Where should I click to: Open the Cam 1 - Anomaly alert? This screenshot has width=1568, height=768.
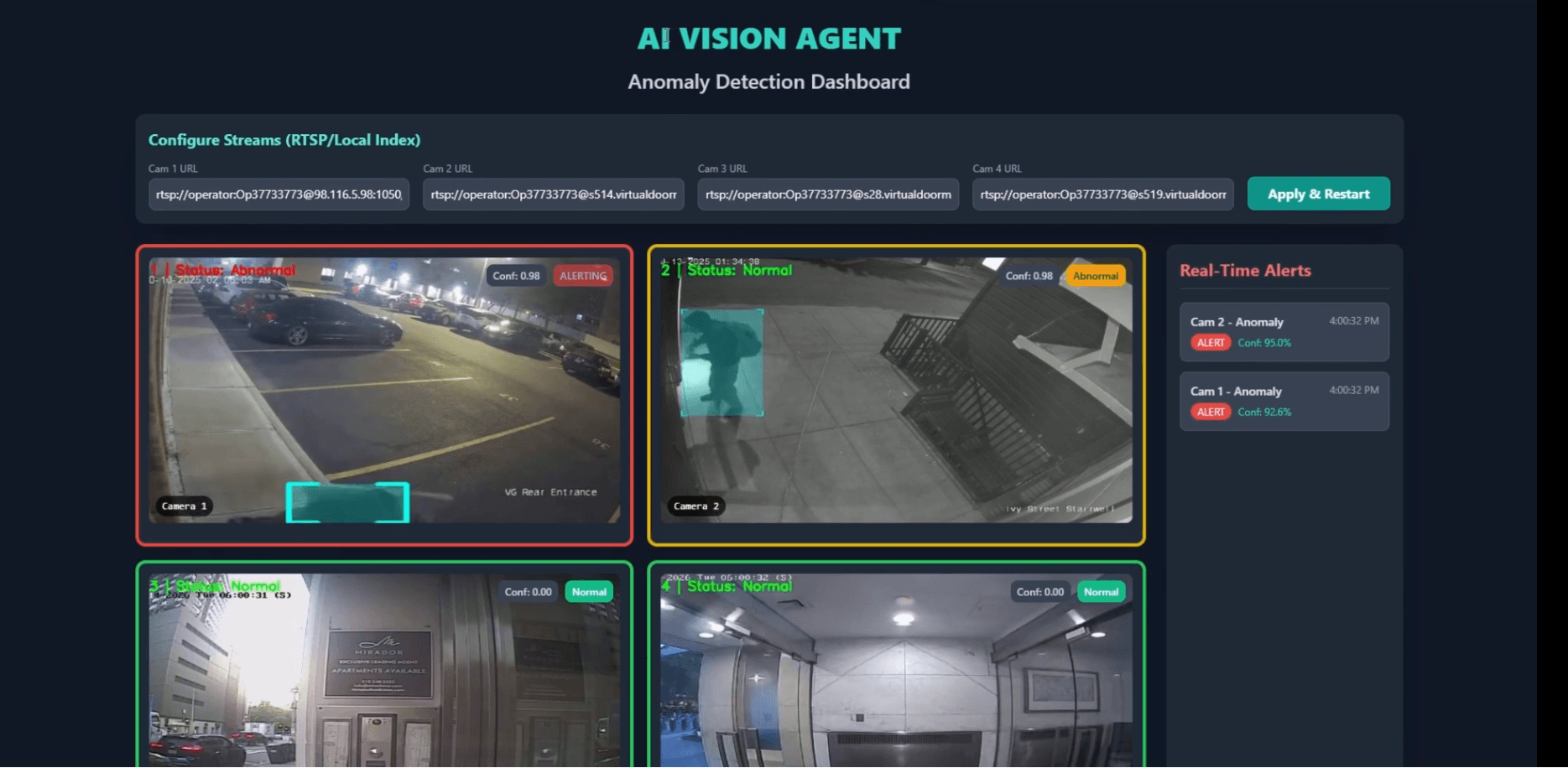click(x=1284, y=402)
